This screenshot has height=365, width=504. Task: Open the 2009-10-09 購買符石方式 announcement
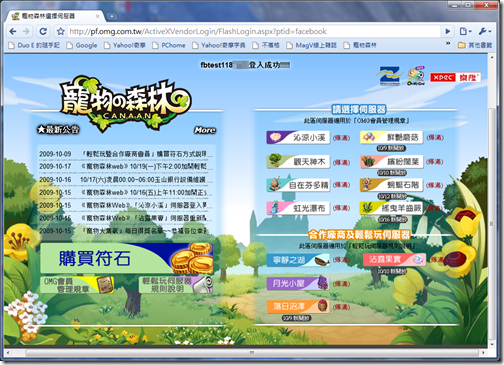(x=126, y=154)
